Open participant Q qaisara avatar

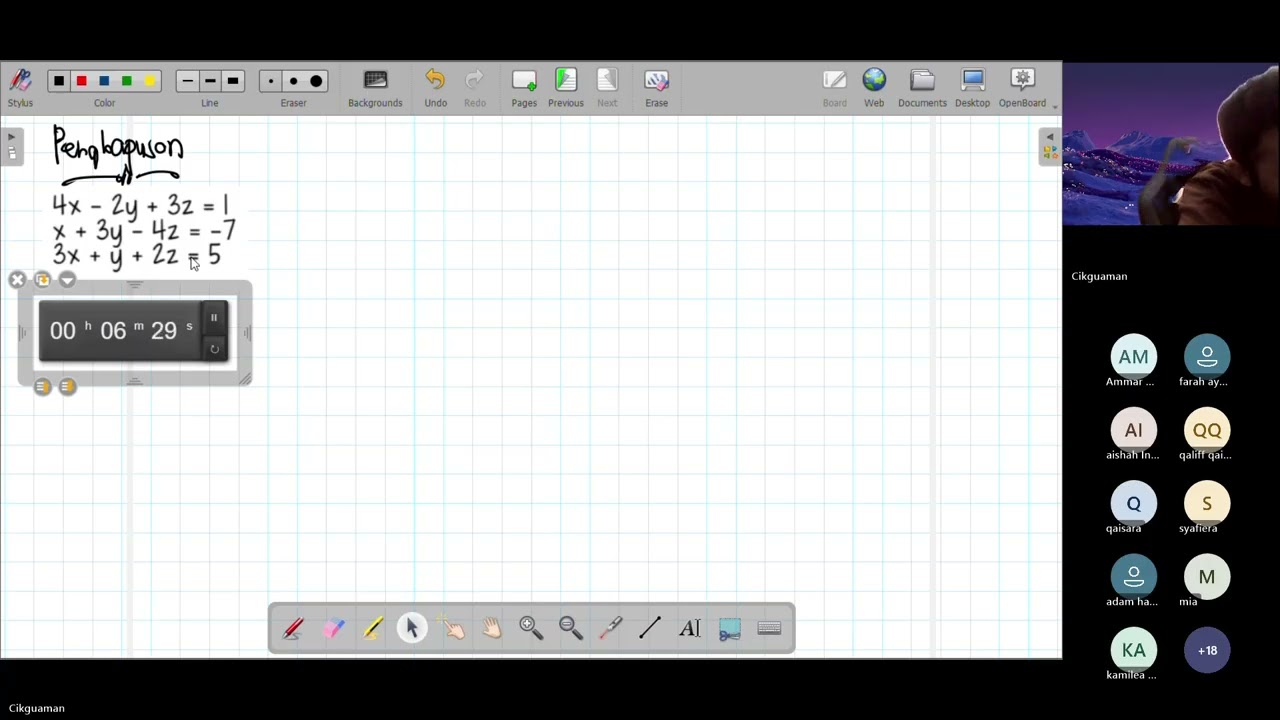click(x=1133, y=504)
